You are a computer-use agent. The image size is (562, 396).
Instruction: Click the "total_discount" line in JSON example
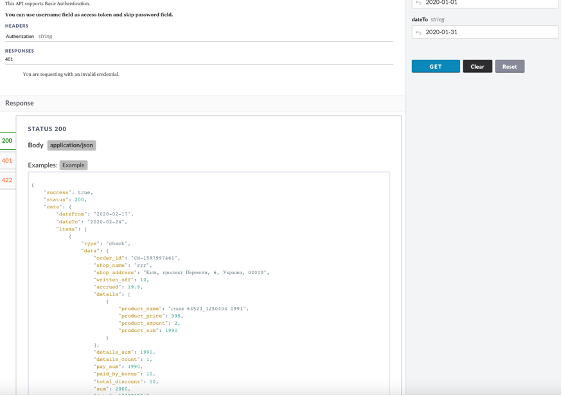click(126, 382)
